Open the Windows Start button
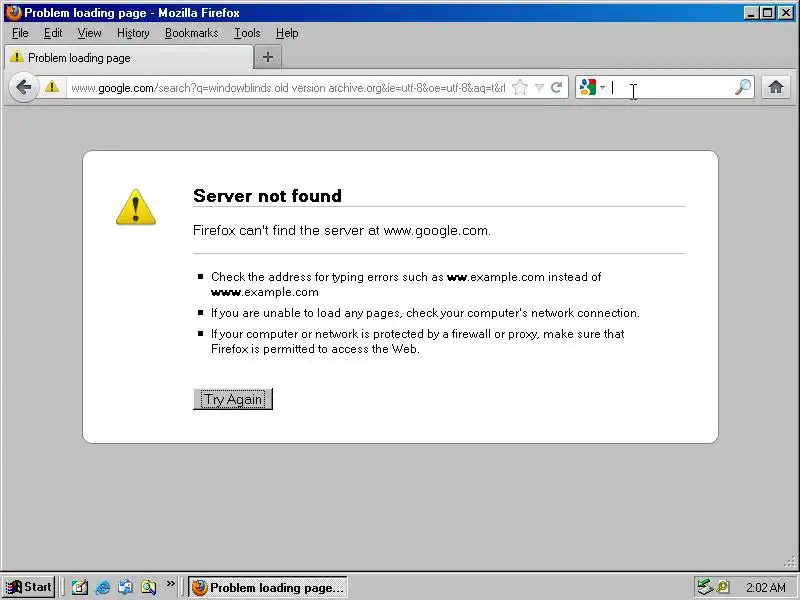This screenshot has height=600, width=800. 29,587
